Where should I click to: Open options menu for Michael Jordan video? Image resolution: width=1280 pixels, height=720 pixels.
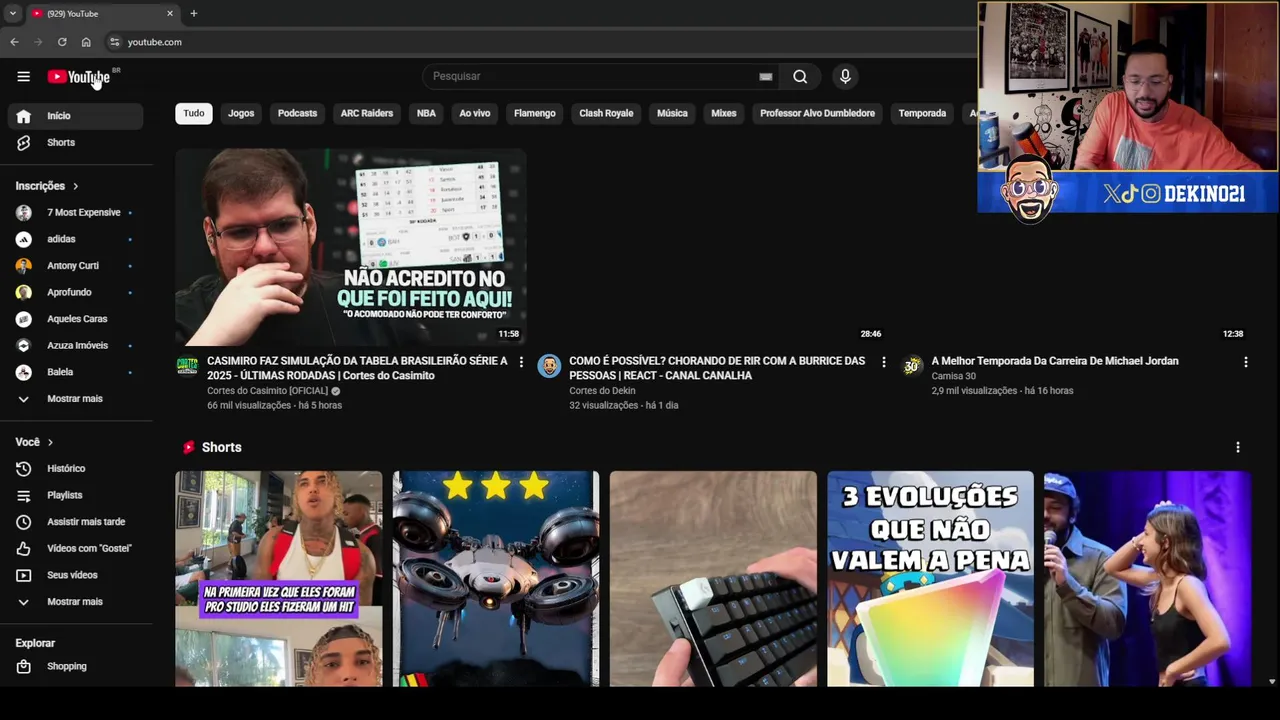[x=1245, y=362]
